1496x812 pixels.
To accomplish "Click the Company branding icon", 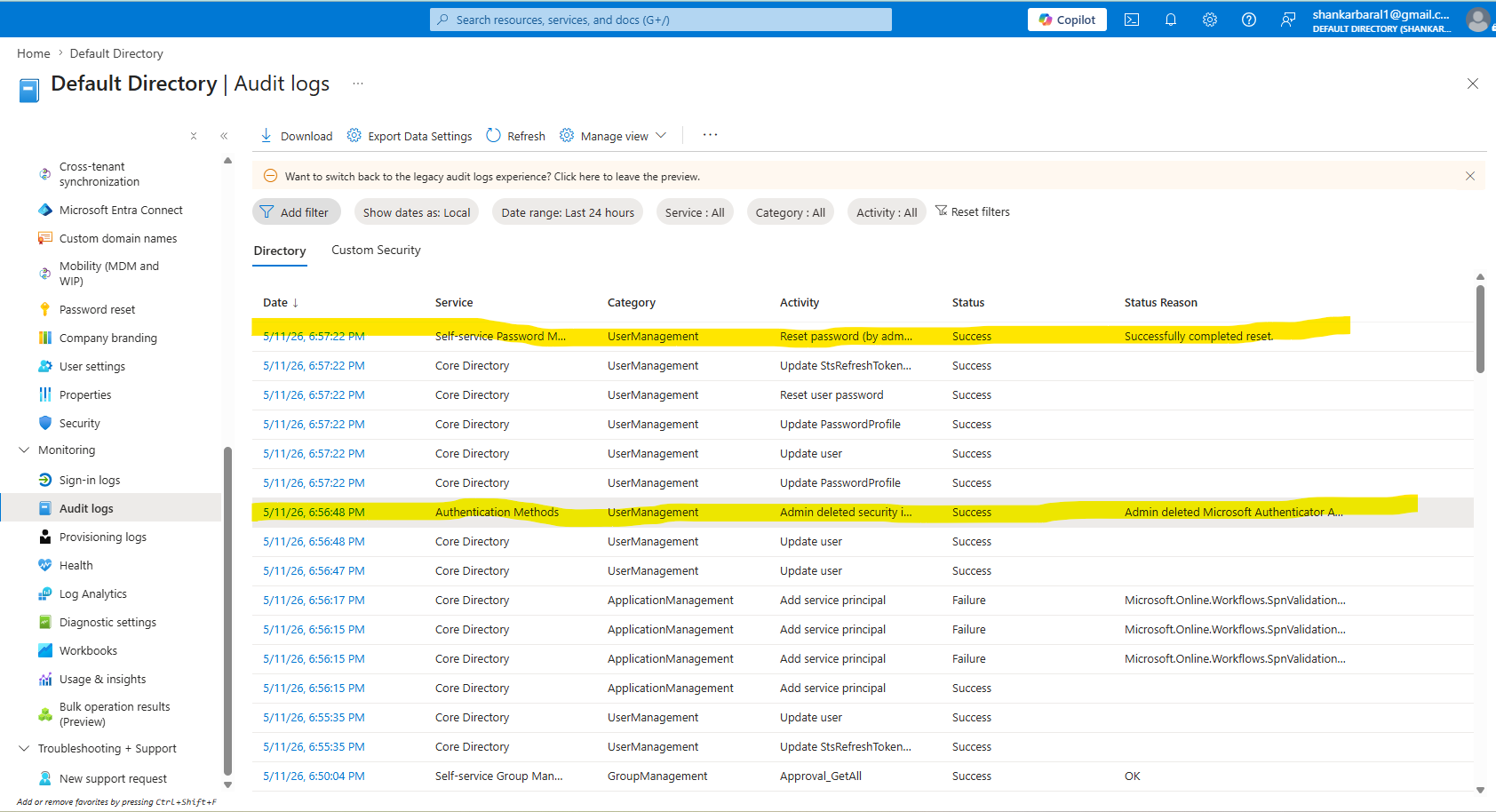I will 45,338.
